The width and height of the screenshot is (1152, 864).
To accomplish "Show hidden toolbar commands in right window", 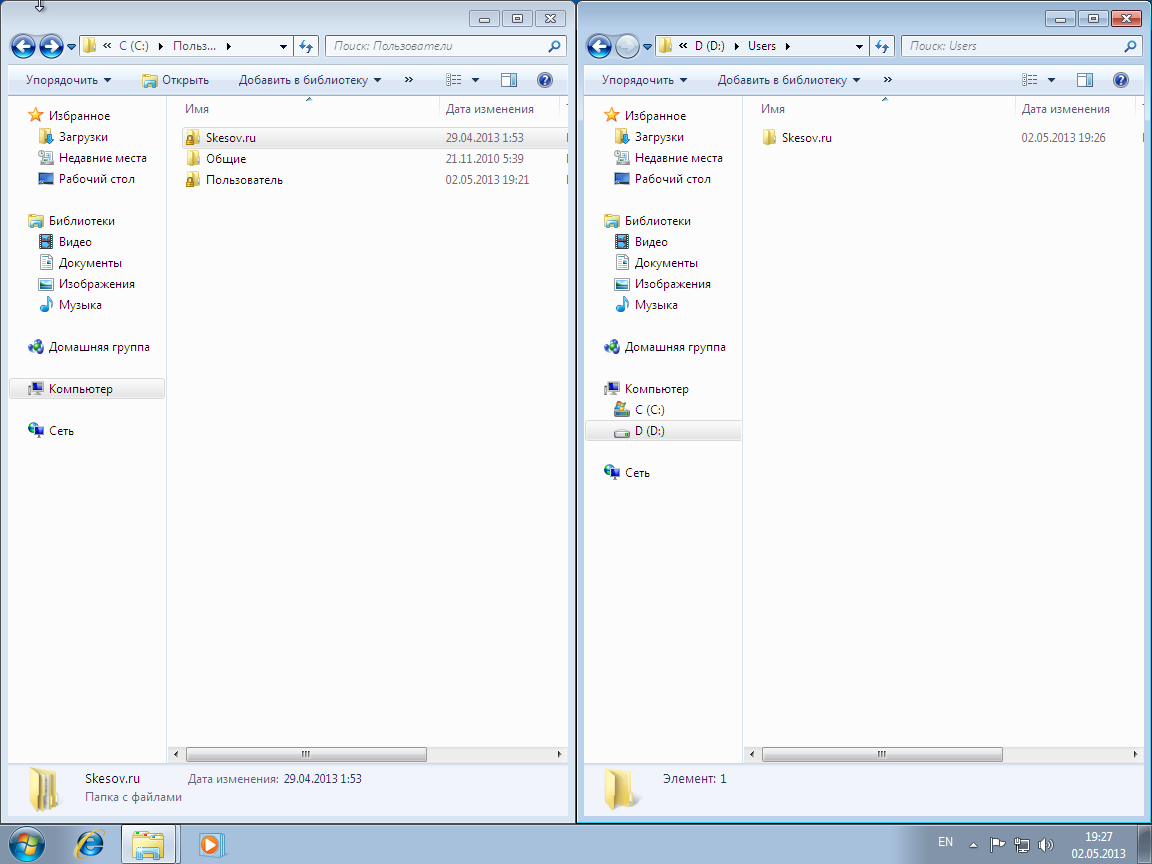I will tap(887, 80).
